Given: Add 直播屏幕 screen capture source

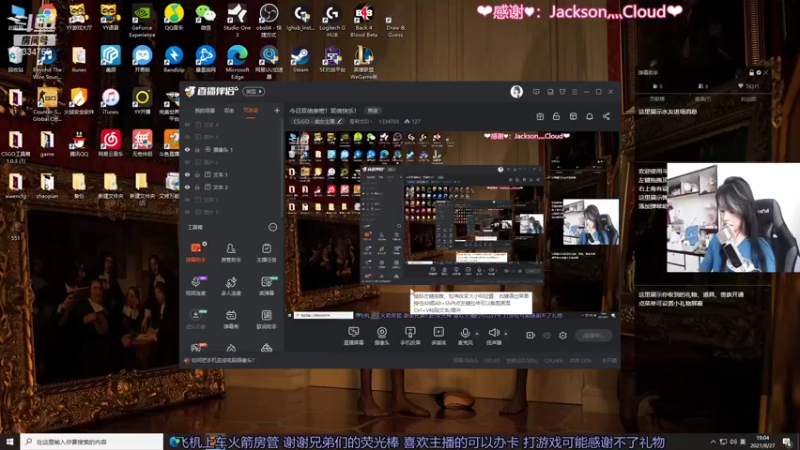Looking at the screenshot, I should click(354, 336).
